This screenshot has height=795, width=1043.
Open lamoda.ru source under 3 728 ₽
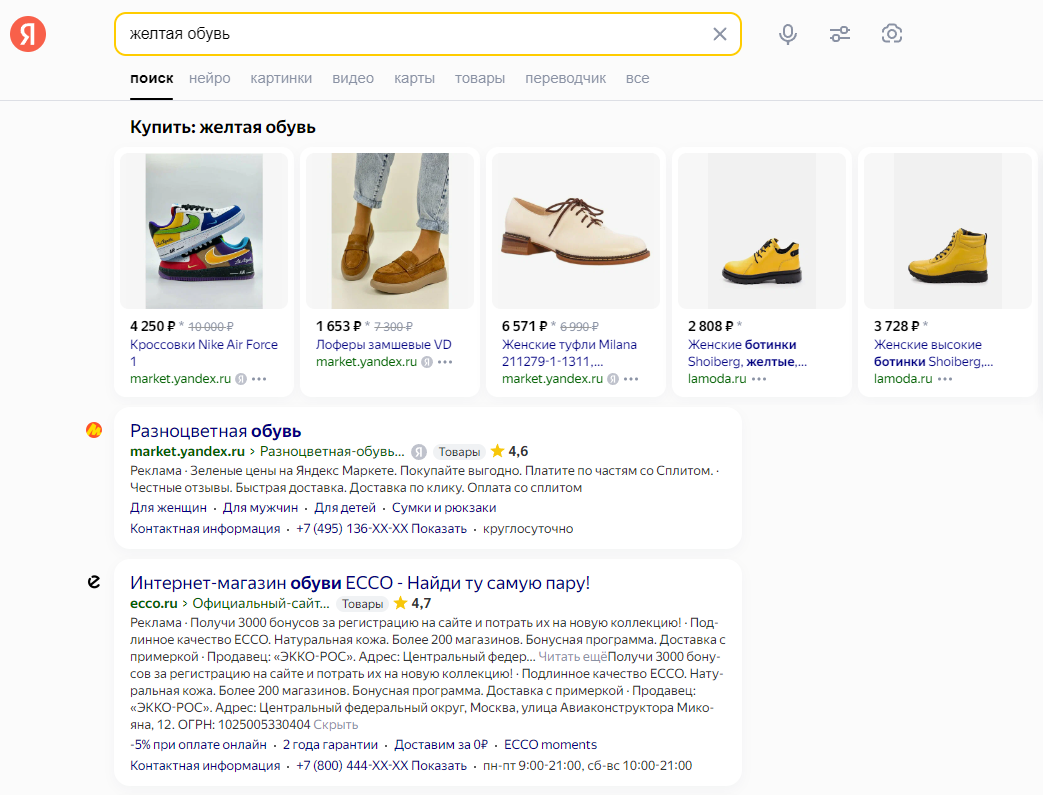point(903,379)
